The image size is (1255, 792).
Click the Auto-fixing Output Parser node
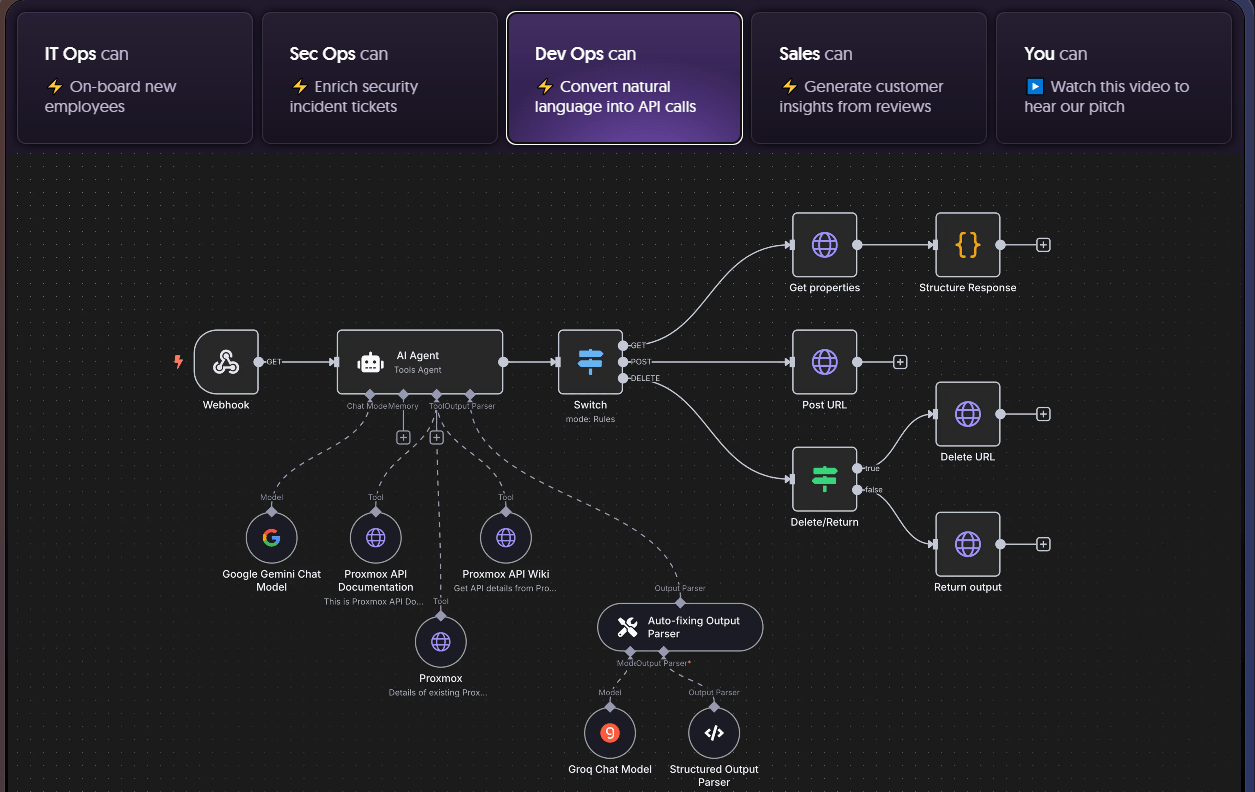tap(680, 627)
